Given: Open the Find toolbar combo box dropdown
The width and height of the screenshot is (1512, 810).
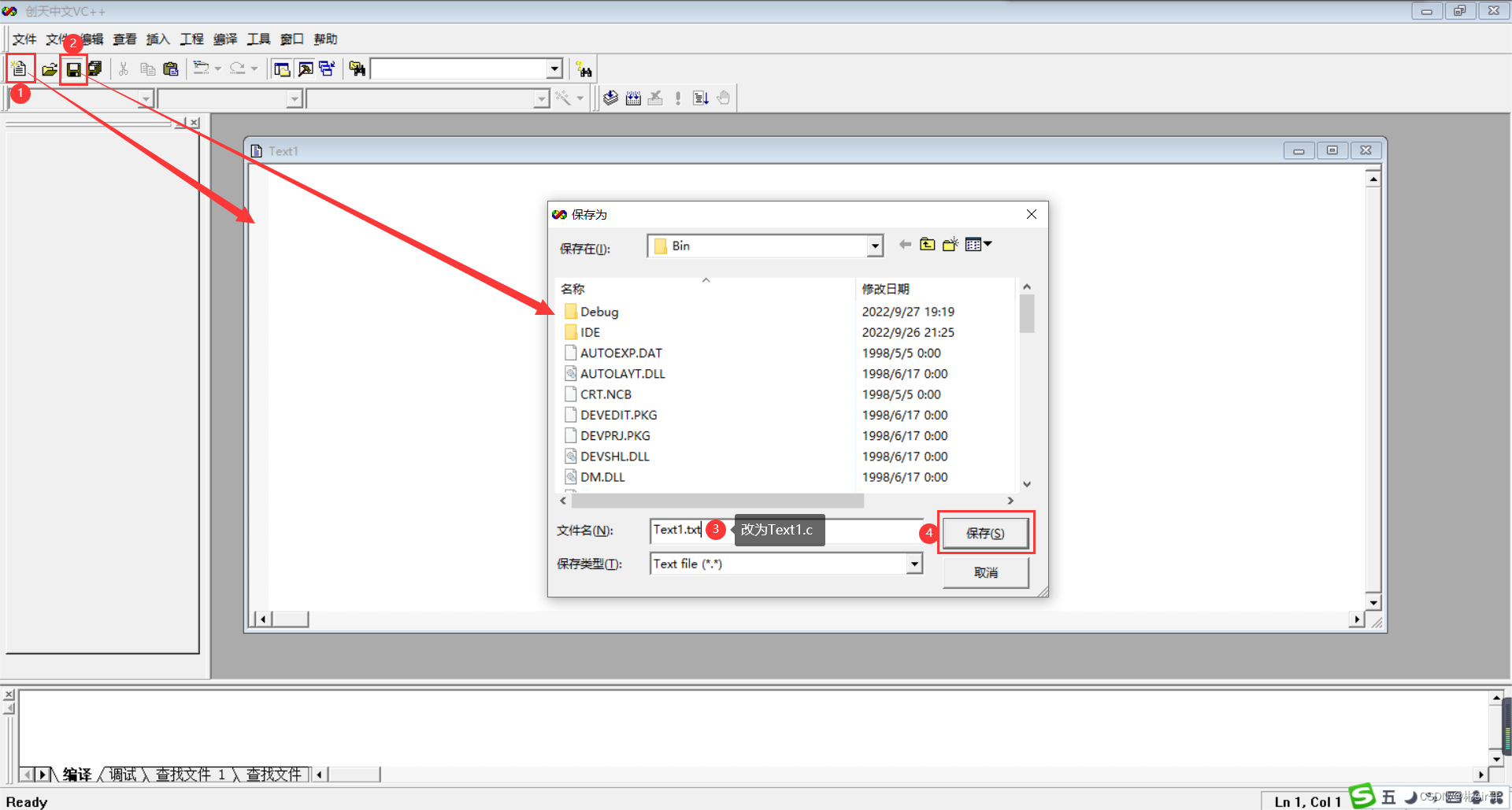Looking at the screenshot, I should coord(554,69).
